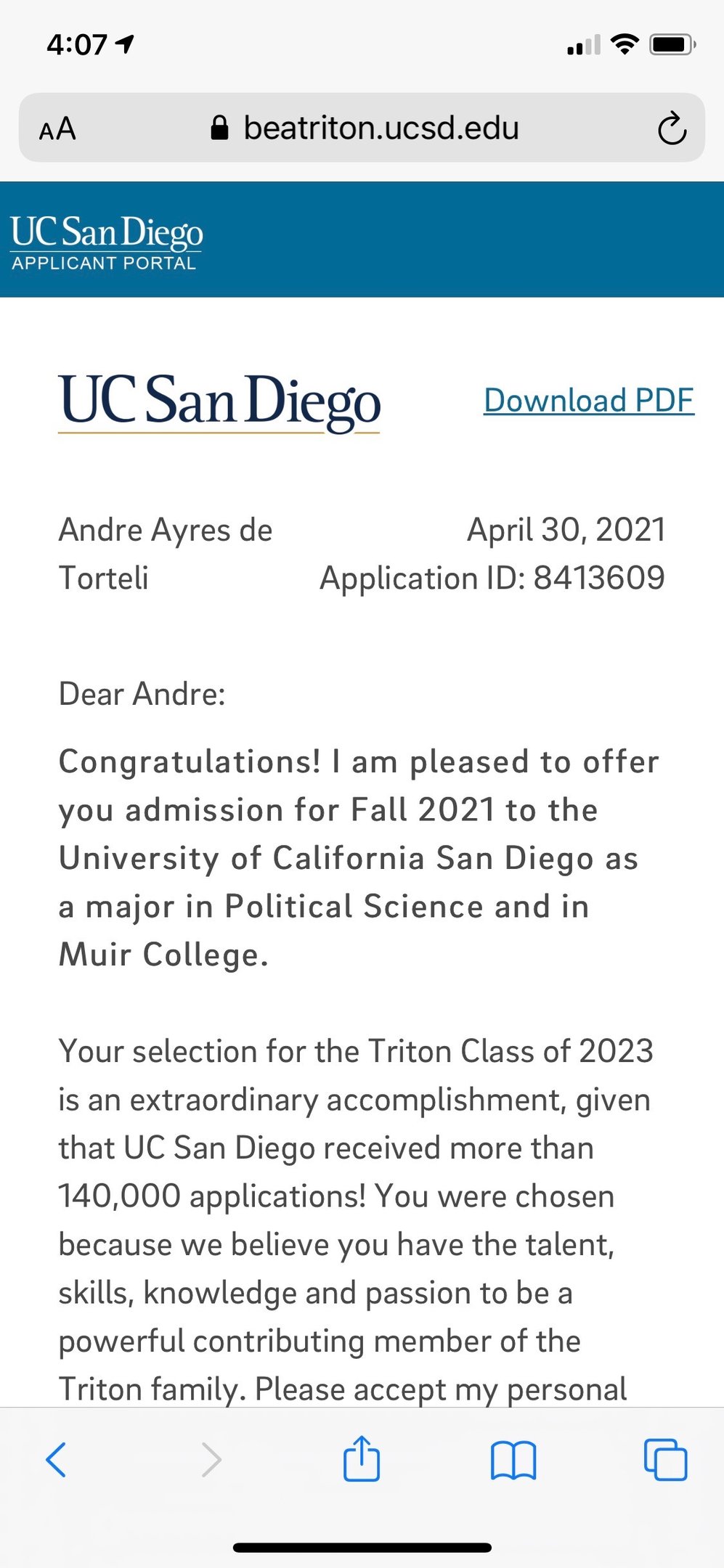Screen dimensions: 724x1568
Task: Tap the 4:07 clock in status bar
Action: pyautogui.click(x=77, y=45)
